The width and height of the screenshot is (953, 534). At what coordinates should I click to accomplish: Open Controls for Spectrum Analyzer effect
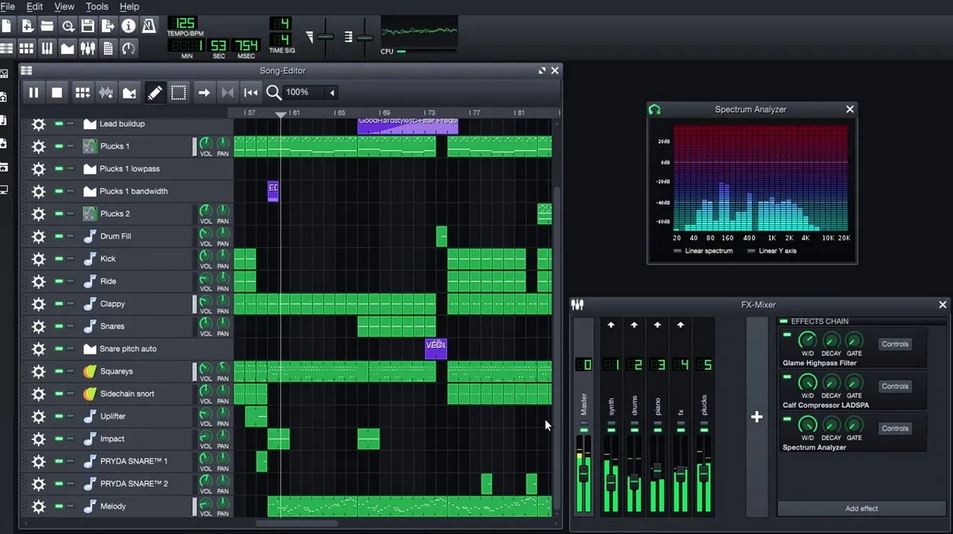(x=895, y=428)
